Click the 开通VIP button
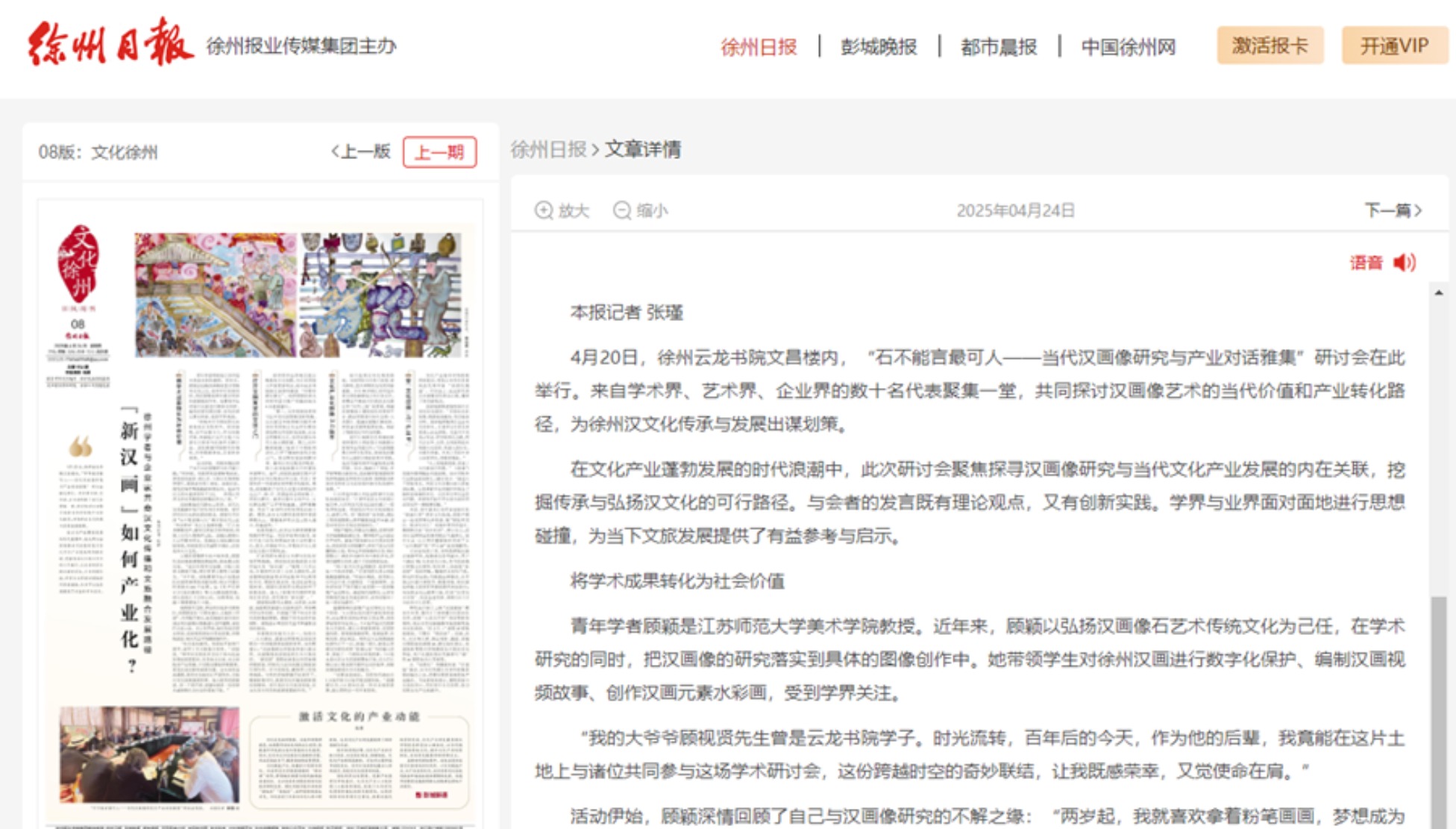 coord(1394,46)
